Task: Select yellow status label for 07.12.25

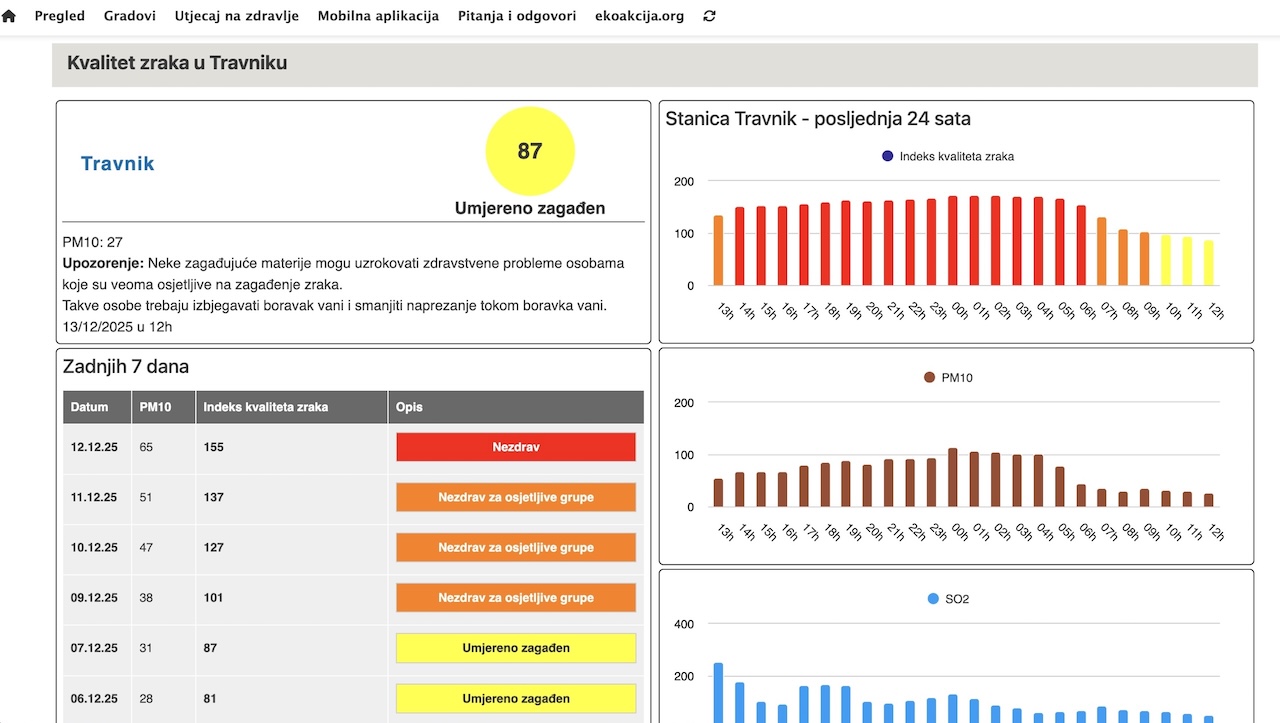Action: pos(516,648)
